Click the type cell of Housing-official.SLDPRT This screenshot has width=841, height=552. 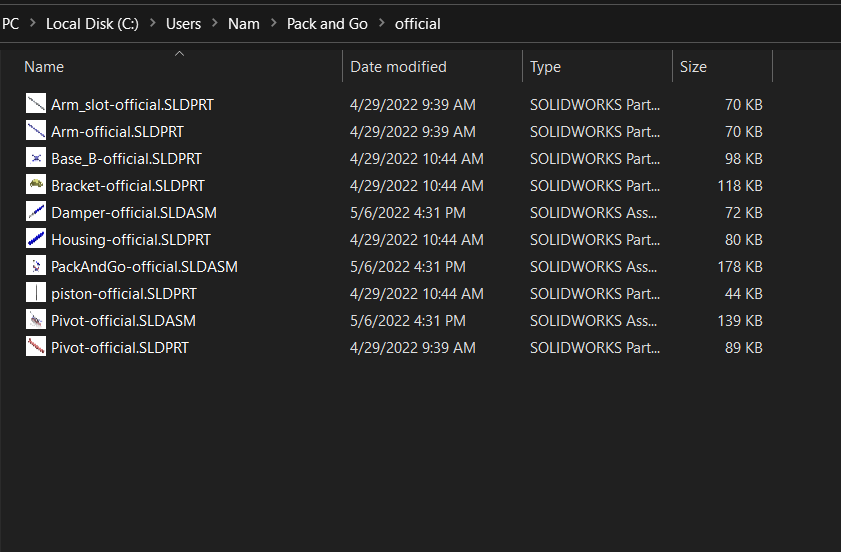click(595, 240)
